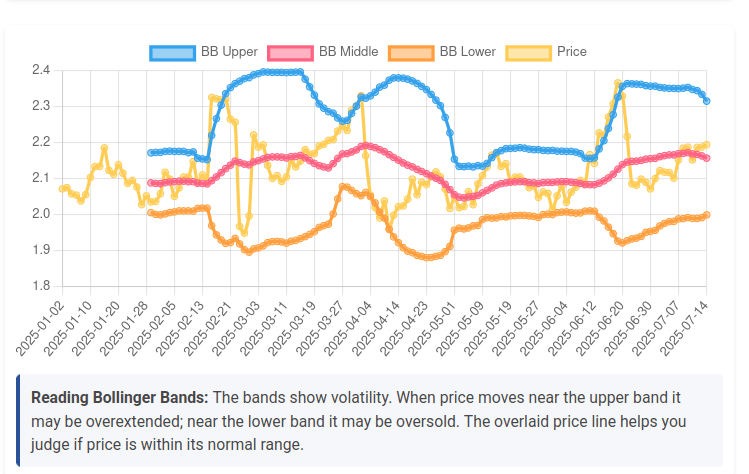Click the last BB Lower data point
Viewport: 749px width, 474px height.
707,215
